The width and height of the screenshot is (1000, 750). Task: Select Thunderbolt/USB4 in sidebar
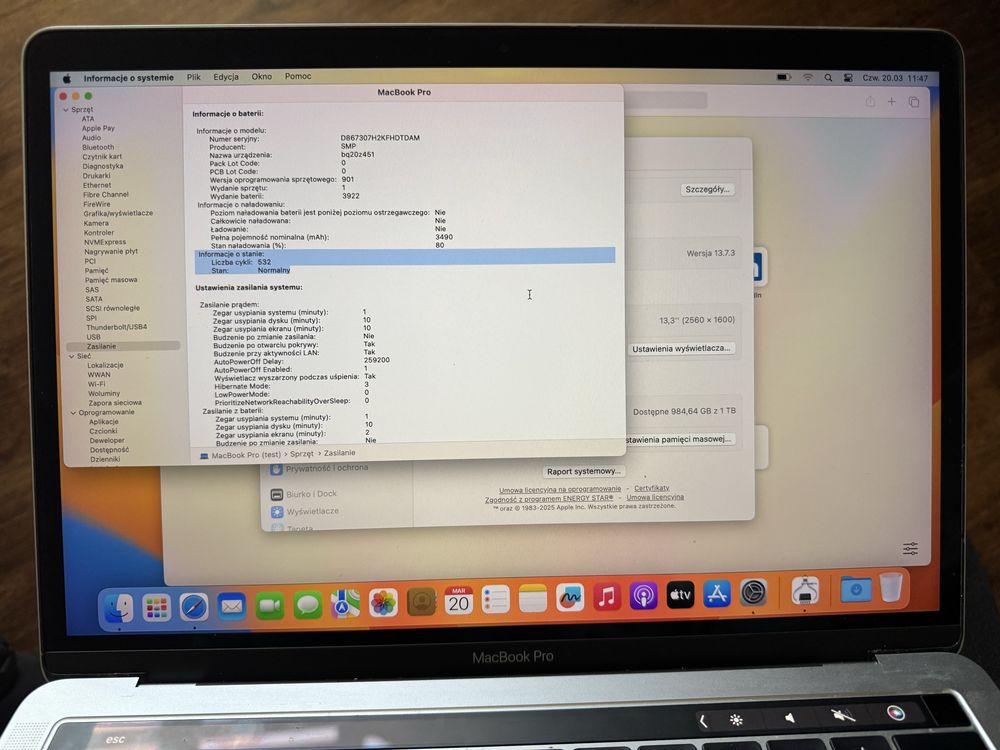click(x=116, y=327)
